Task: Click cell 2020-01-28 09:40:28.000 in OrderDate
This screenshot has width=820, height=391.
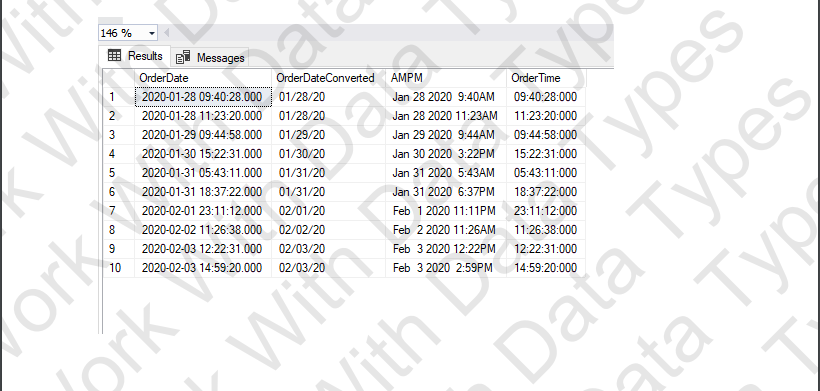Action: [x=203, y=97]
